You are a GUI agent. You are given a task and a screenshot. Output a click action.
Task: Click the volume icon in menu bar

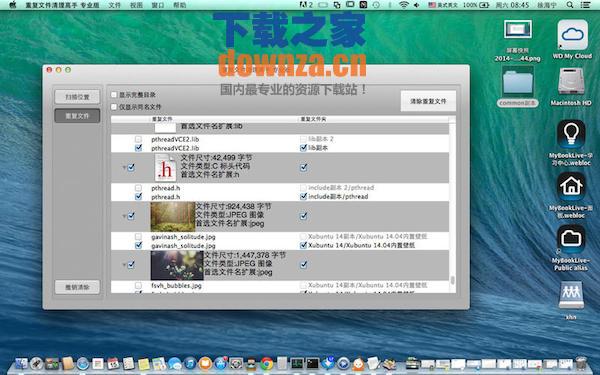(x=417, y=5)
